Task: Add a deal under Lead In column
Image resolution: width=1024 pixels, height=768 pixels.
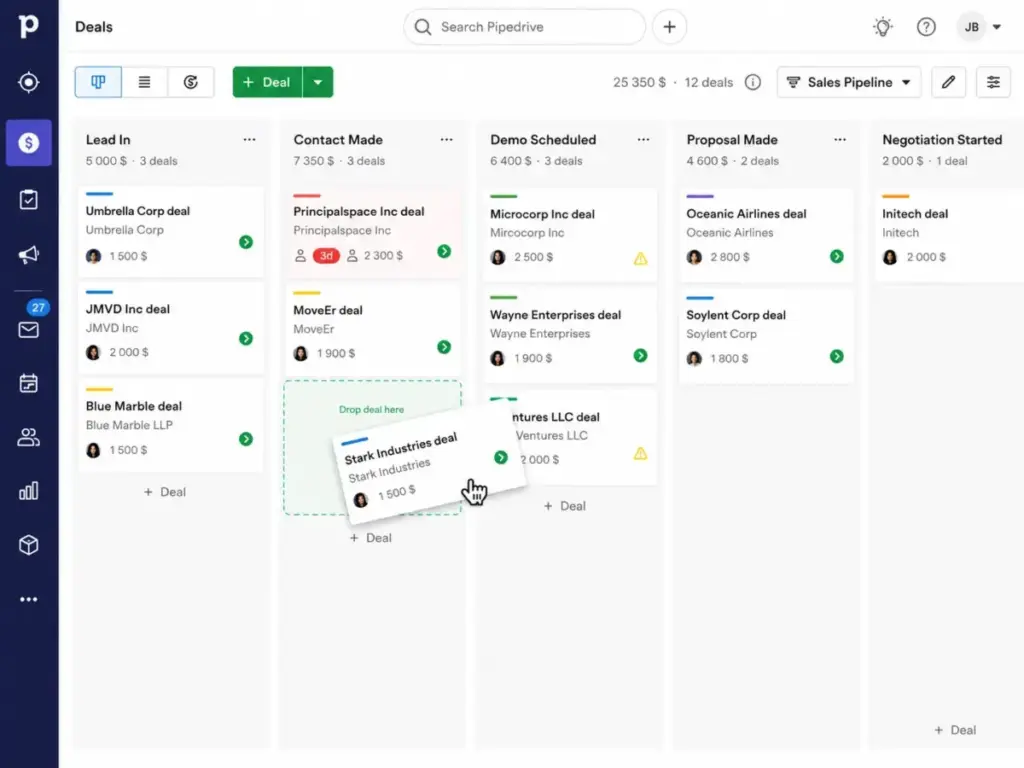Action: pos(165,492)
